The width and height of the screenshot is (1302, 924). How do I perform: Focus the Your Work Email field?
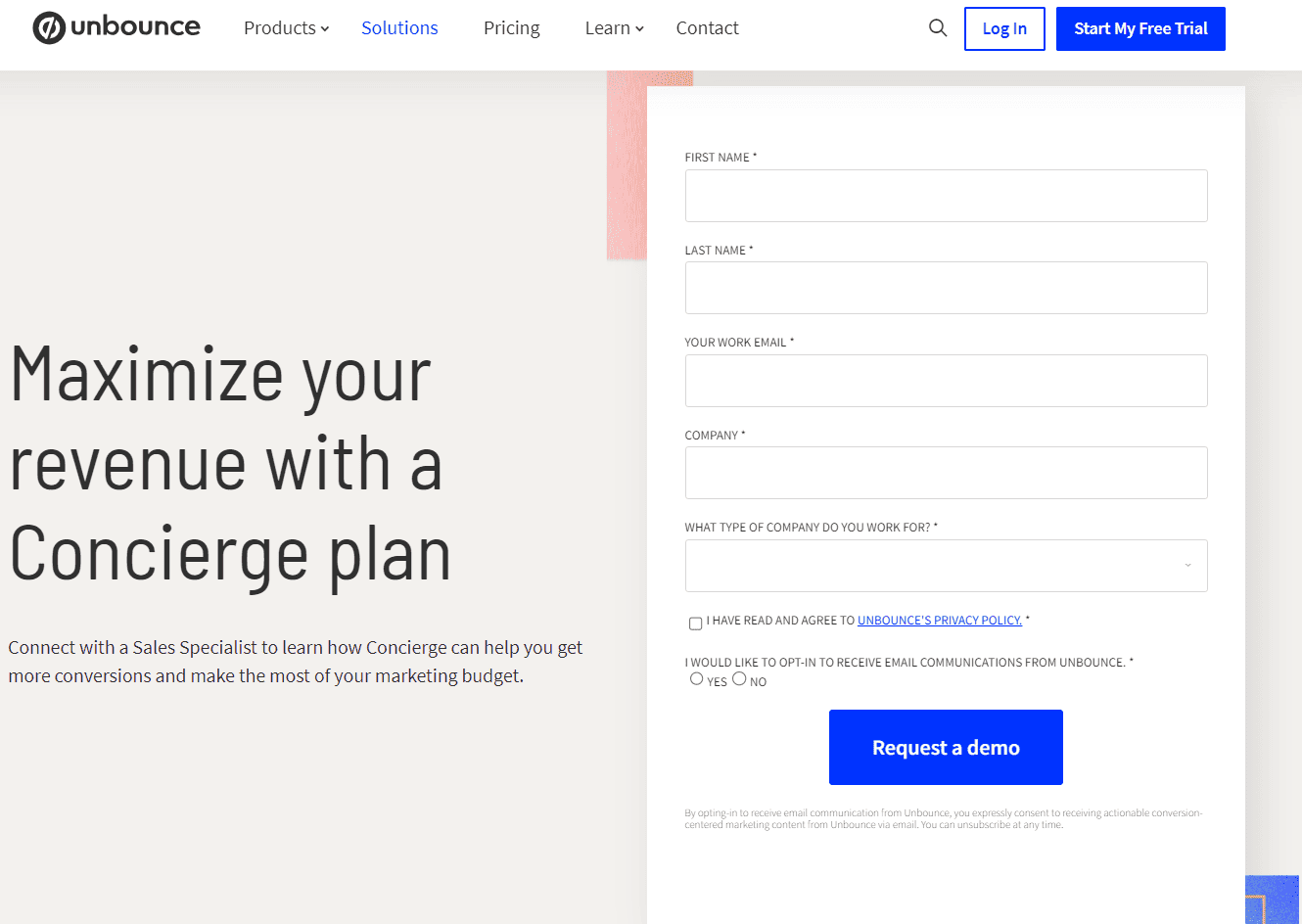pyautogui.click(x=947, y=381)
